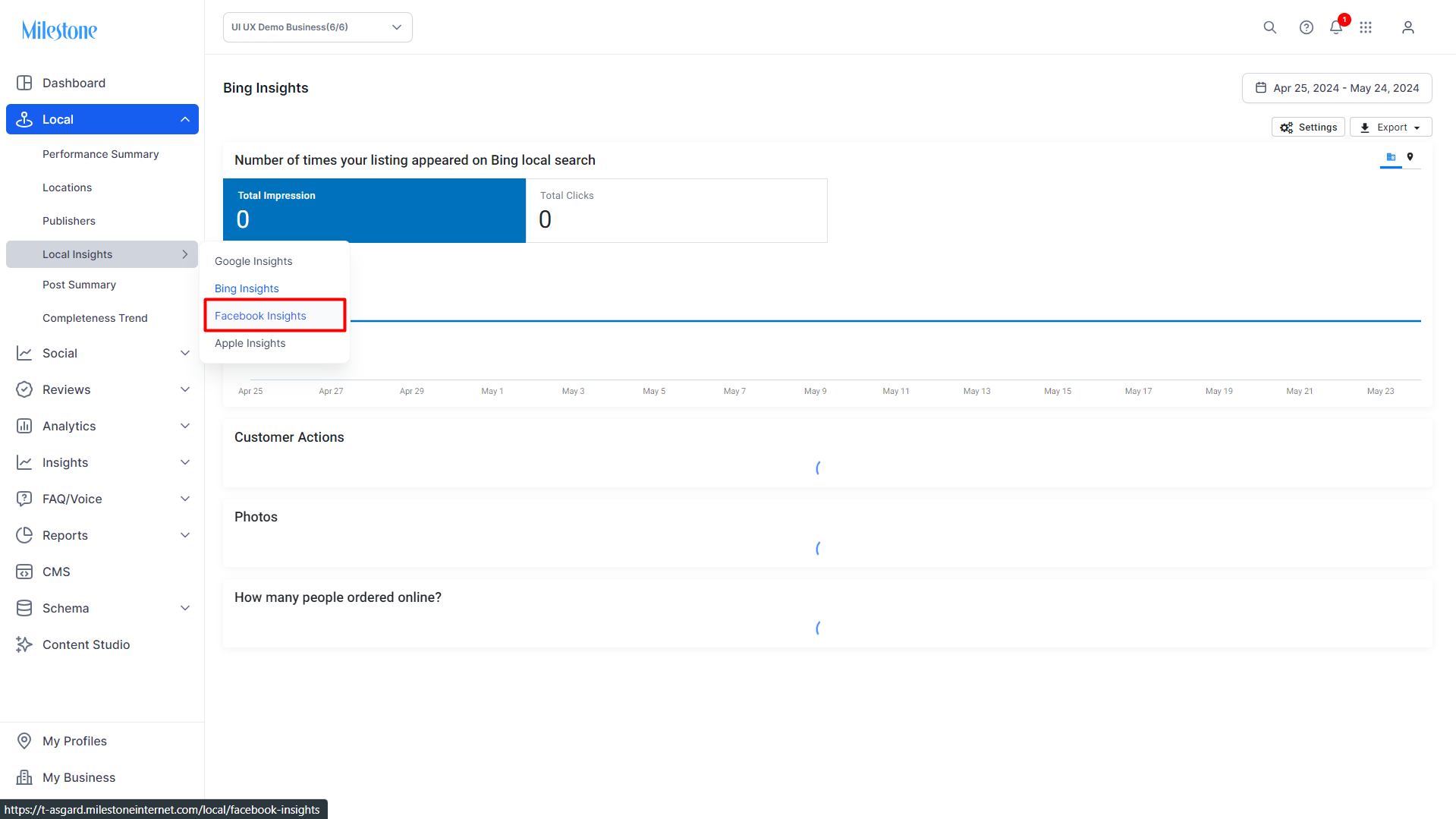Collapse the Local section

click(x=184, y=119)
